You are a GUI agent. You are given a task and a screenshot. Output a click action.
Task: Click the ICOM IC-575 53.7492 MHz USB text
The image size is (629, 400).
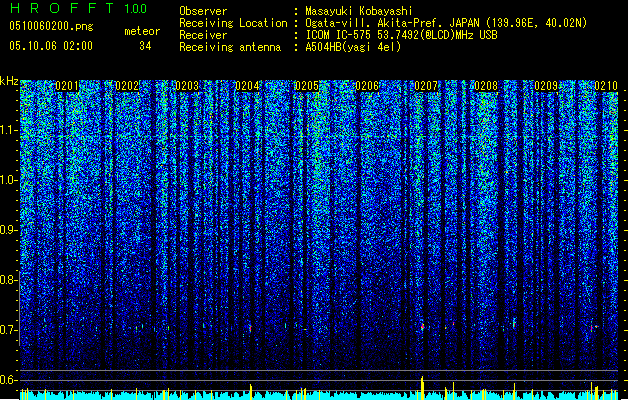point(401,35)
